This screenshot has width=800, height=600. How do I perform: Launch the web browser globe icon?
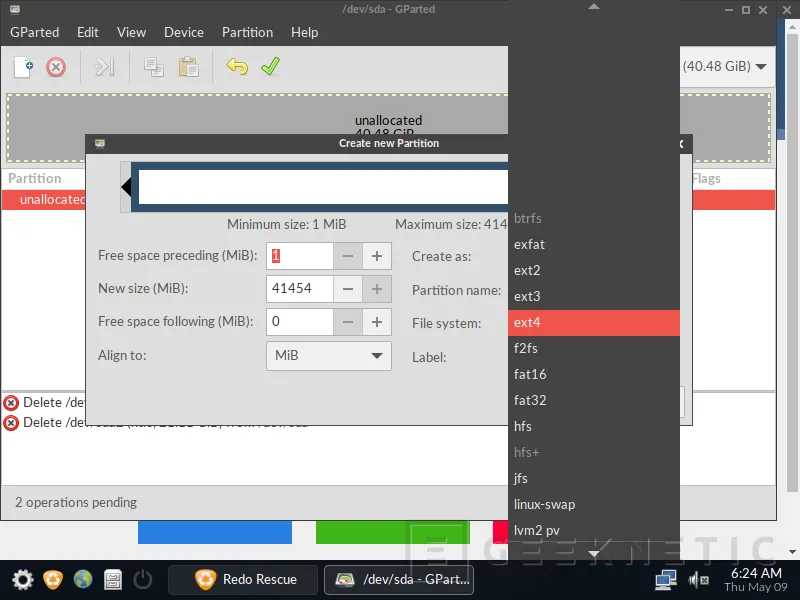(x=83, y=579)
